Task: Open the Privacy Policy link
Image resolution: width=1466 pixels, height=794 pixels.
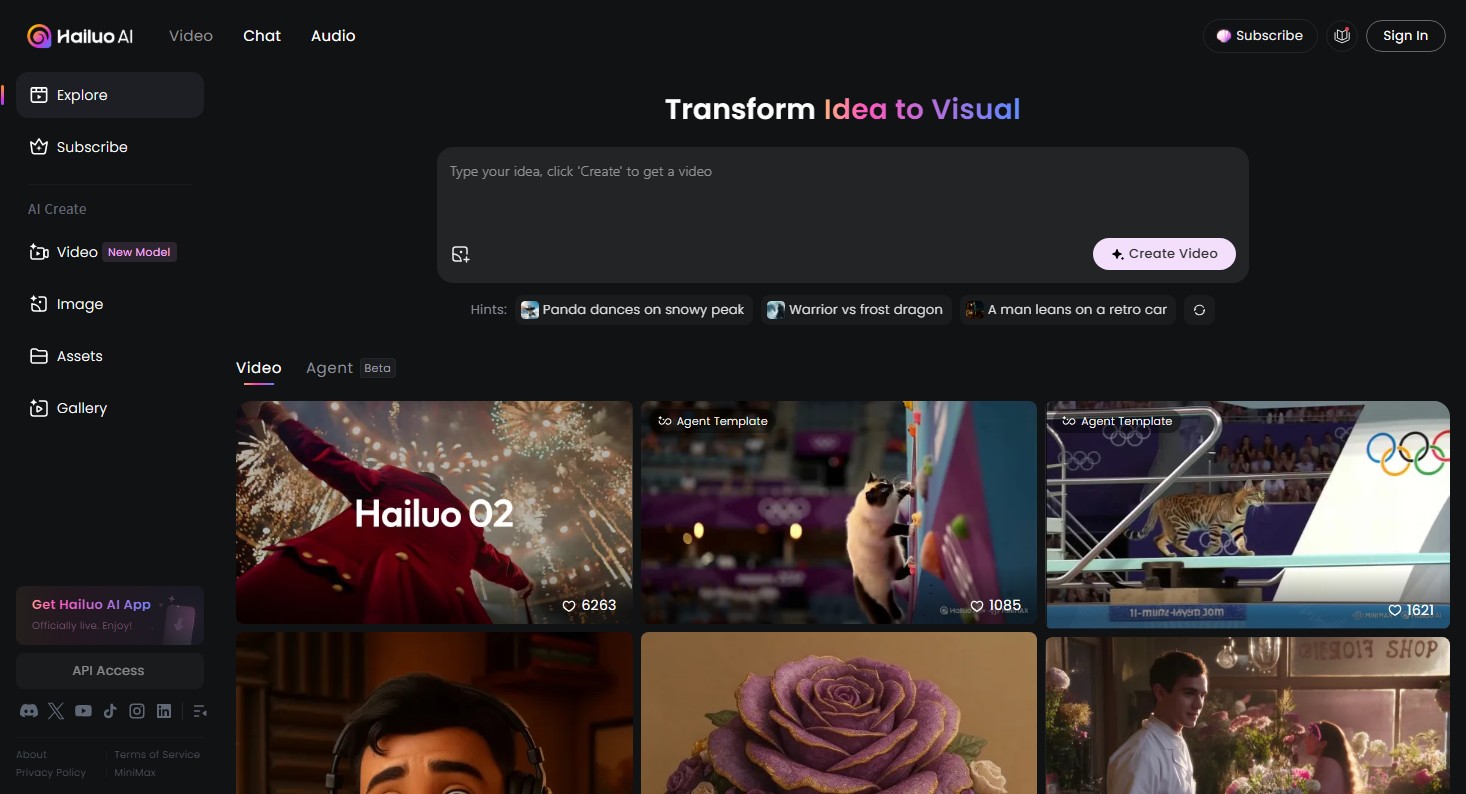Action: (x=51, y=773)
